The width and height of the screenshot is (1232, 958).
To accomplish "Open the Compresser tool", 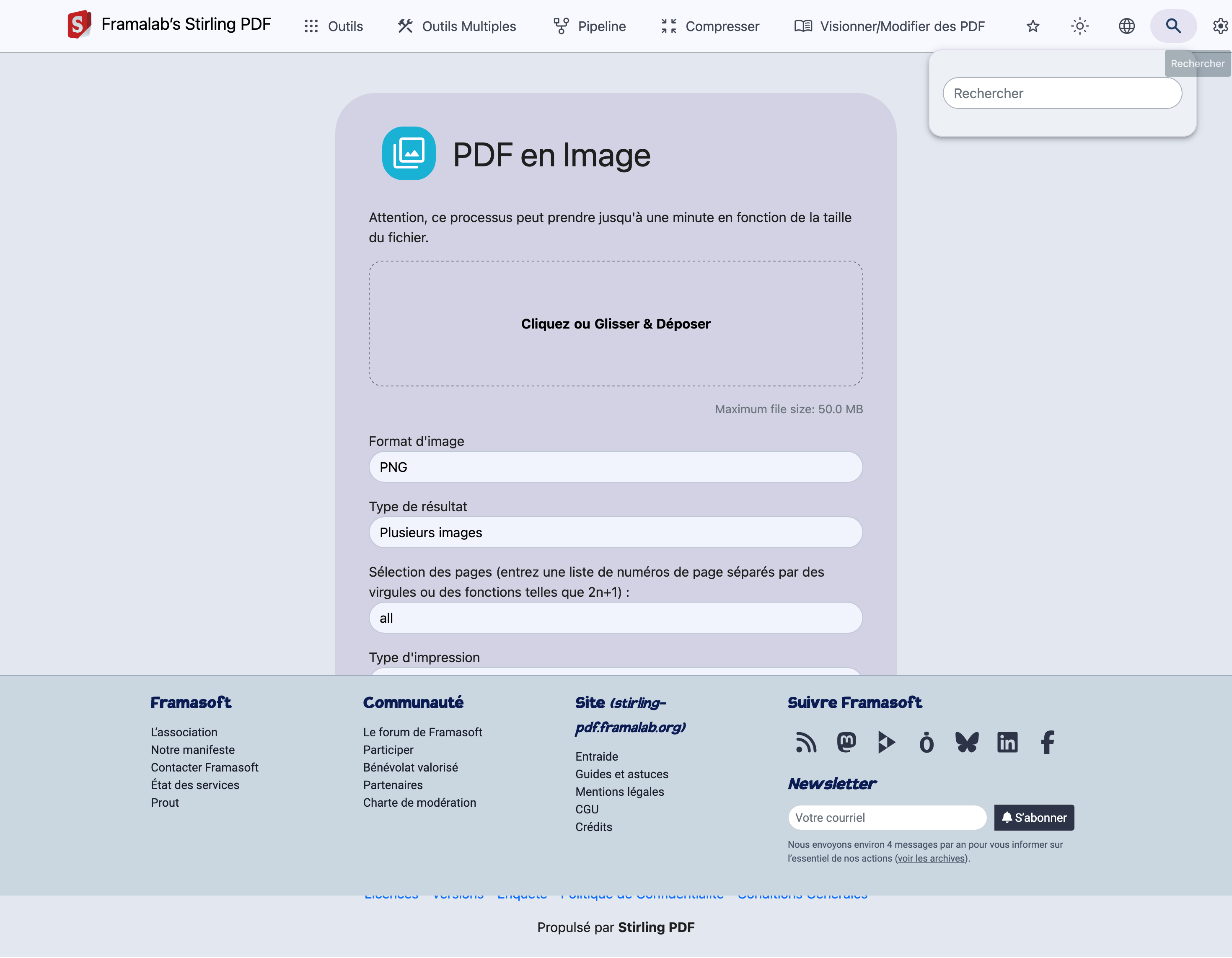I will pyautogui.click(x=709, y=26).
